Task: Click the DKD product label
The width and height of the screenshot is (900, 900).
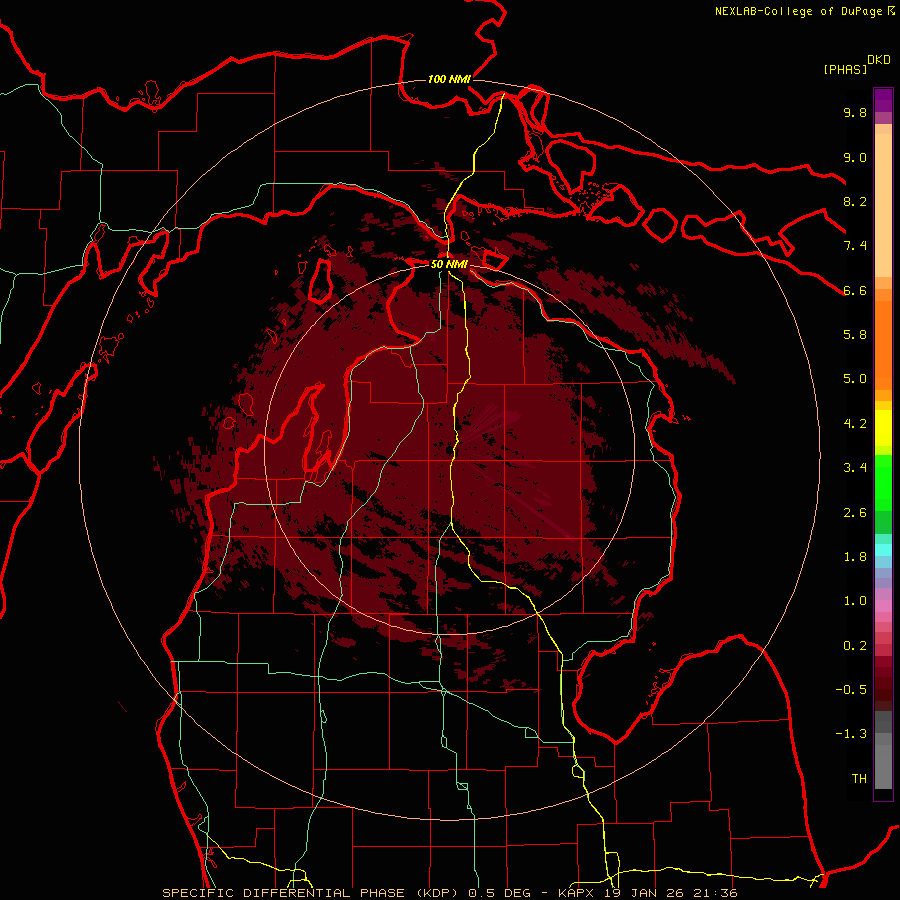Action: pos(879,60)
